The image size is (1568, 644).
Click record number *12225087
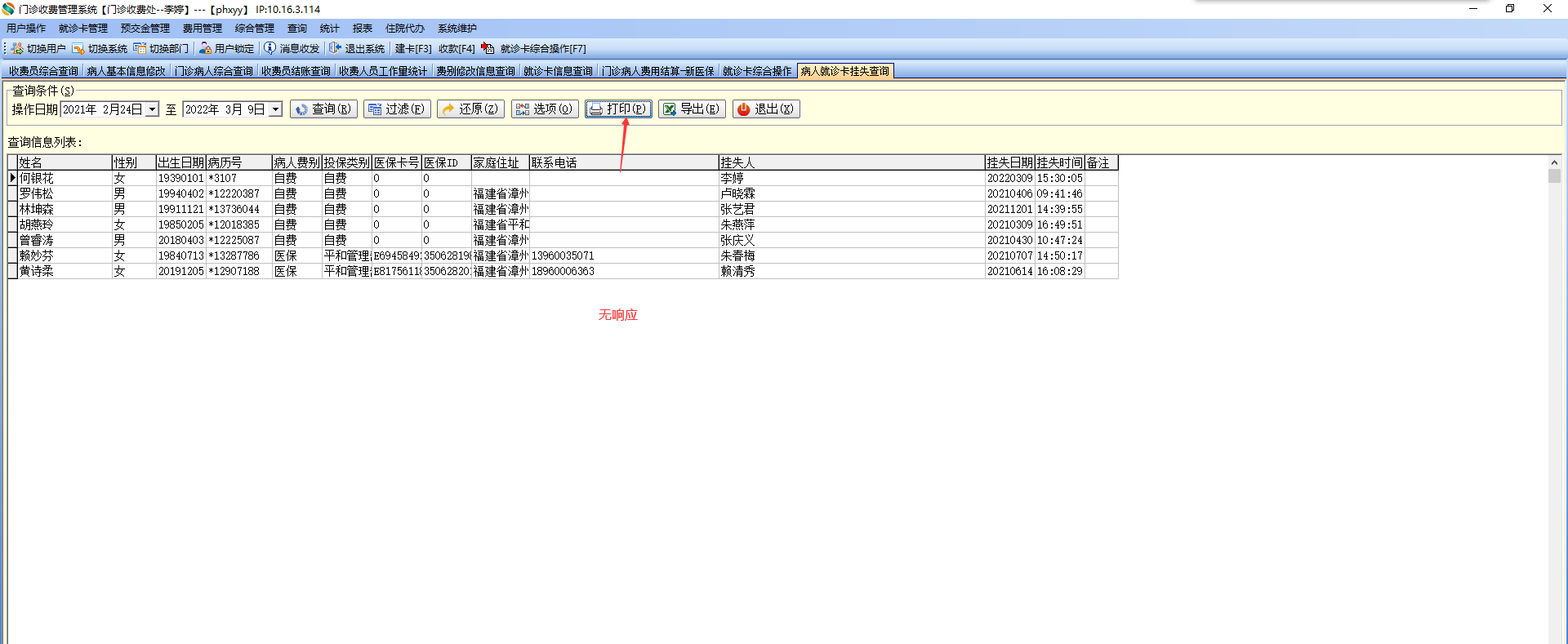pos(234,240)
